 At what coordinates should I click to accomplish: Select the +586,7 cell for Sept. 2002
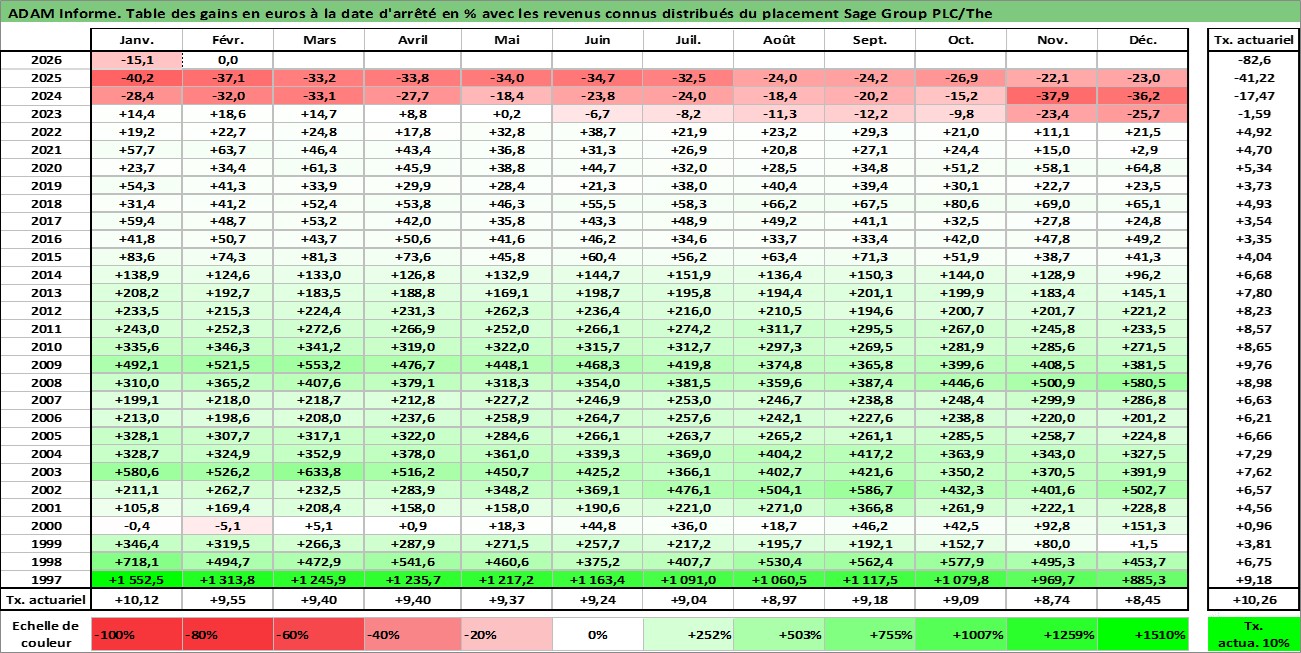point(869,490)
